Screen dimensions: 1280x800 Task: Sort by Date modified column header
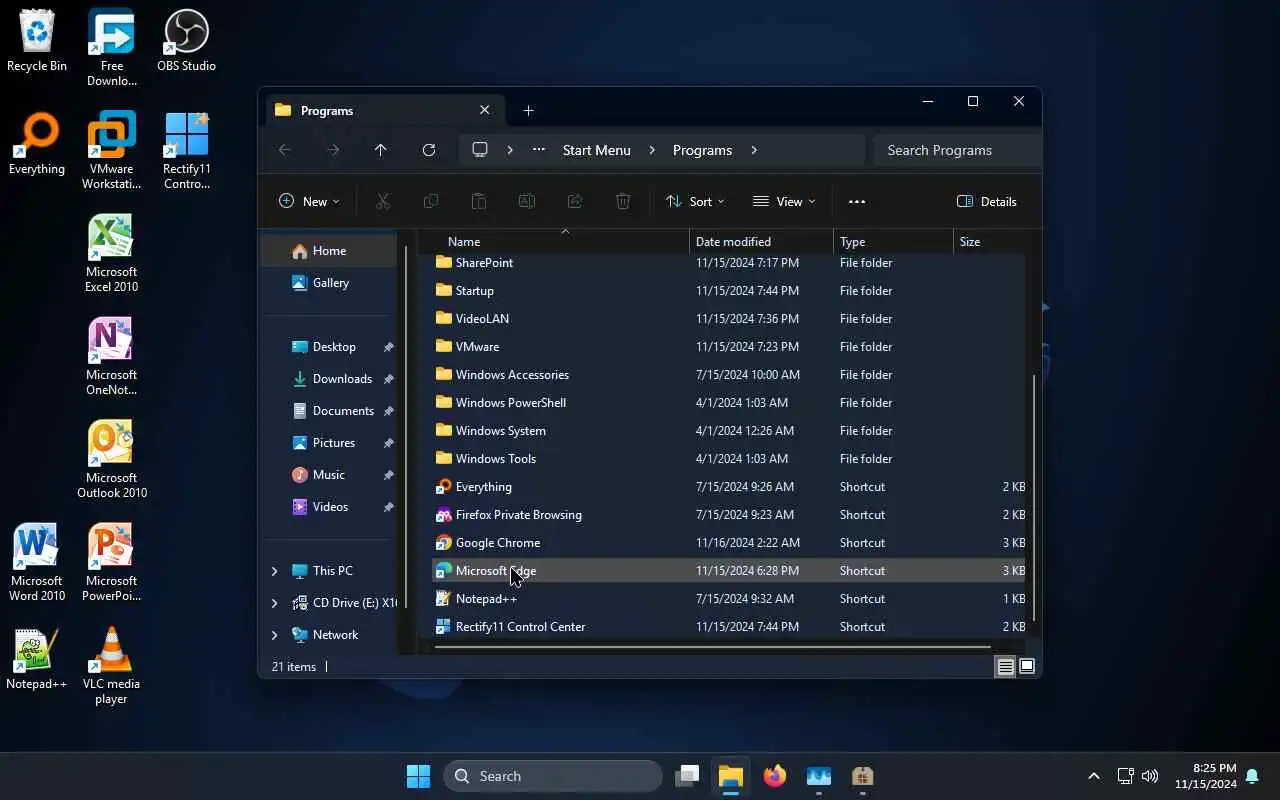[761, 241]
